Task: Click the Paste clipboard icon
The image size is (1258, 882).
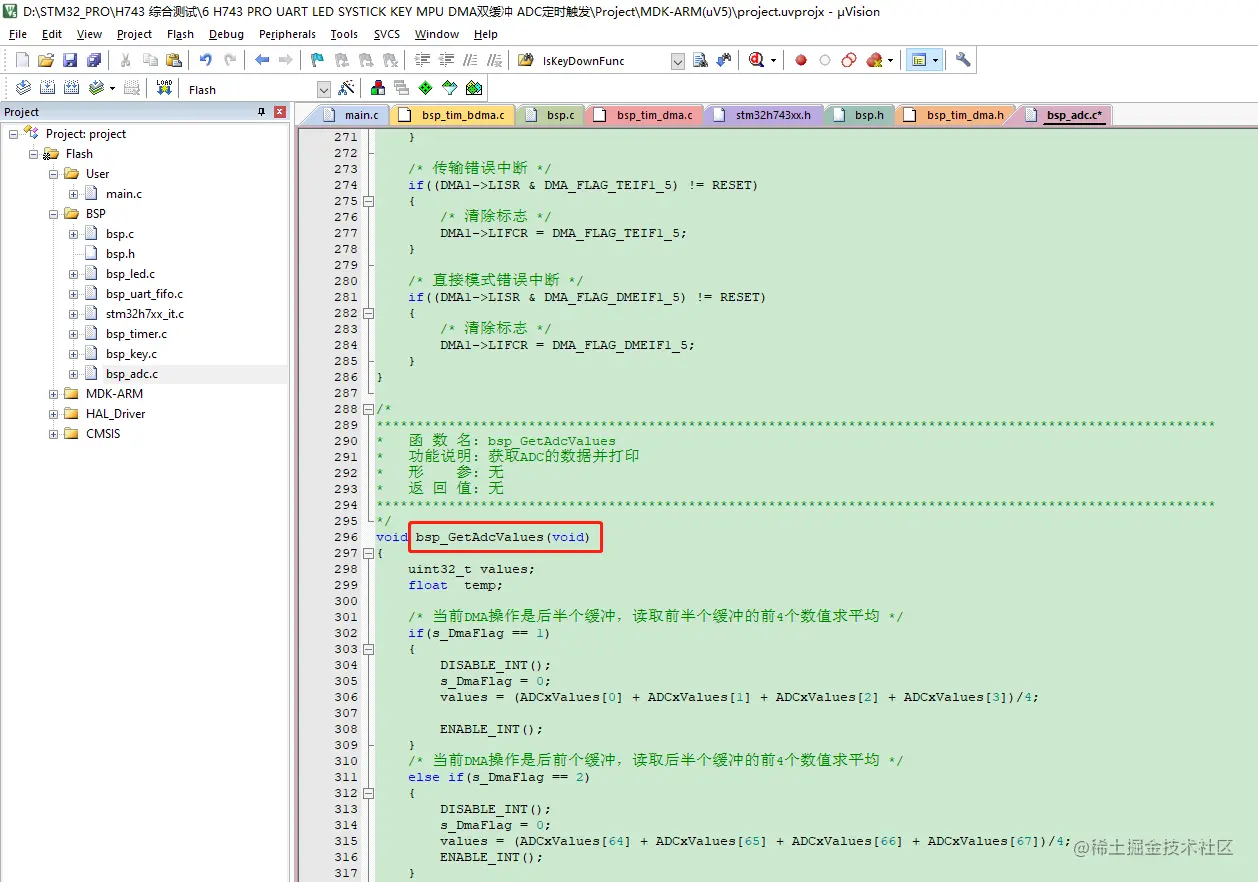Action: 174,60
